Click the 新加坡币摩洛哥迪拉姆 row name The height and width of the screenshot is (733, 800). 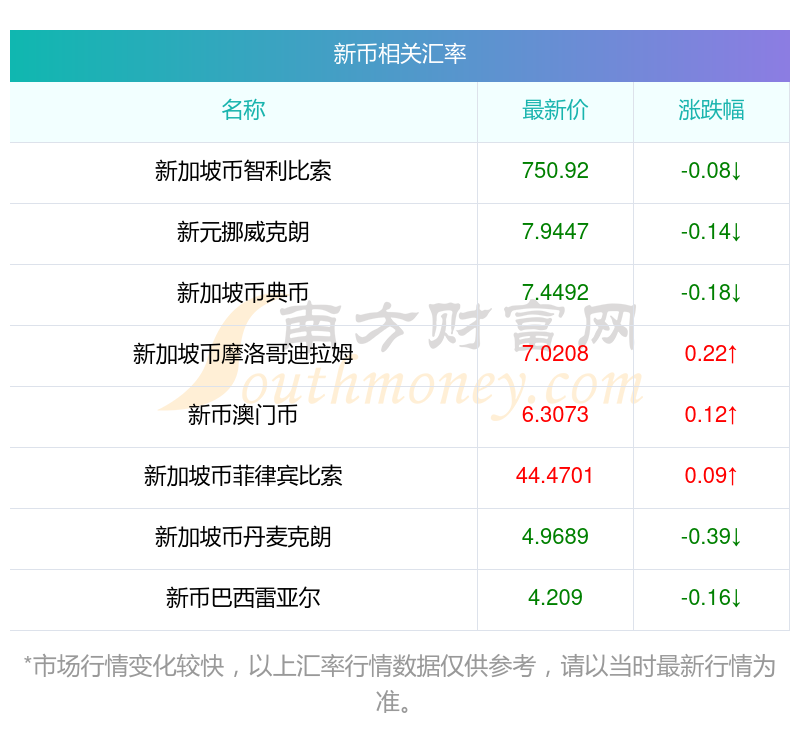click(x=243, y=354)
